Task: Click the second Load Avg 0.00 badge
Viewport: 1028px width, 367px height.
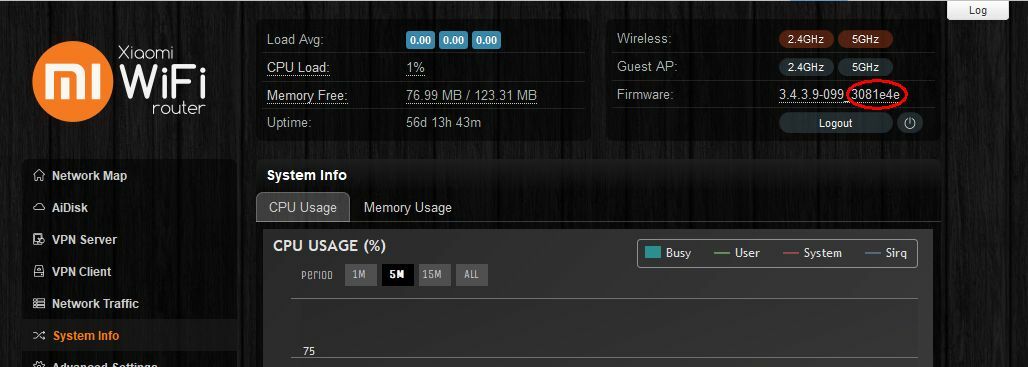Action: pyautogui.click(x=453, y=40)
